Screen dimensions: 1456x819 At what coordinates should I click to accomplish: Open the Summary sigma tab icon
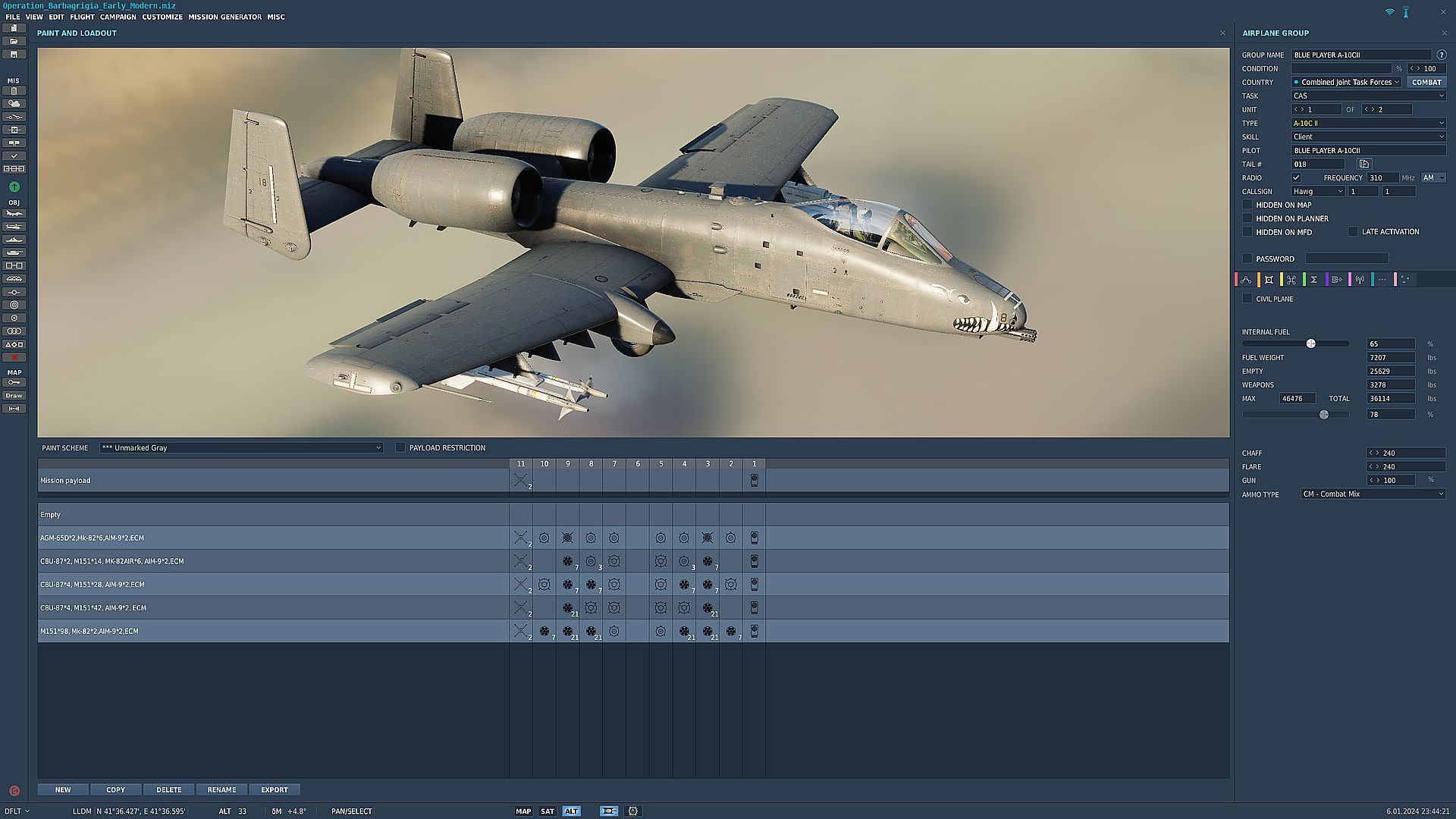(1313, 280)
